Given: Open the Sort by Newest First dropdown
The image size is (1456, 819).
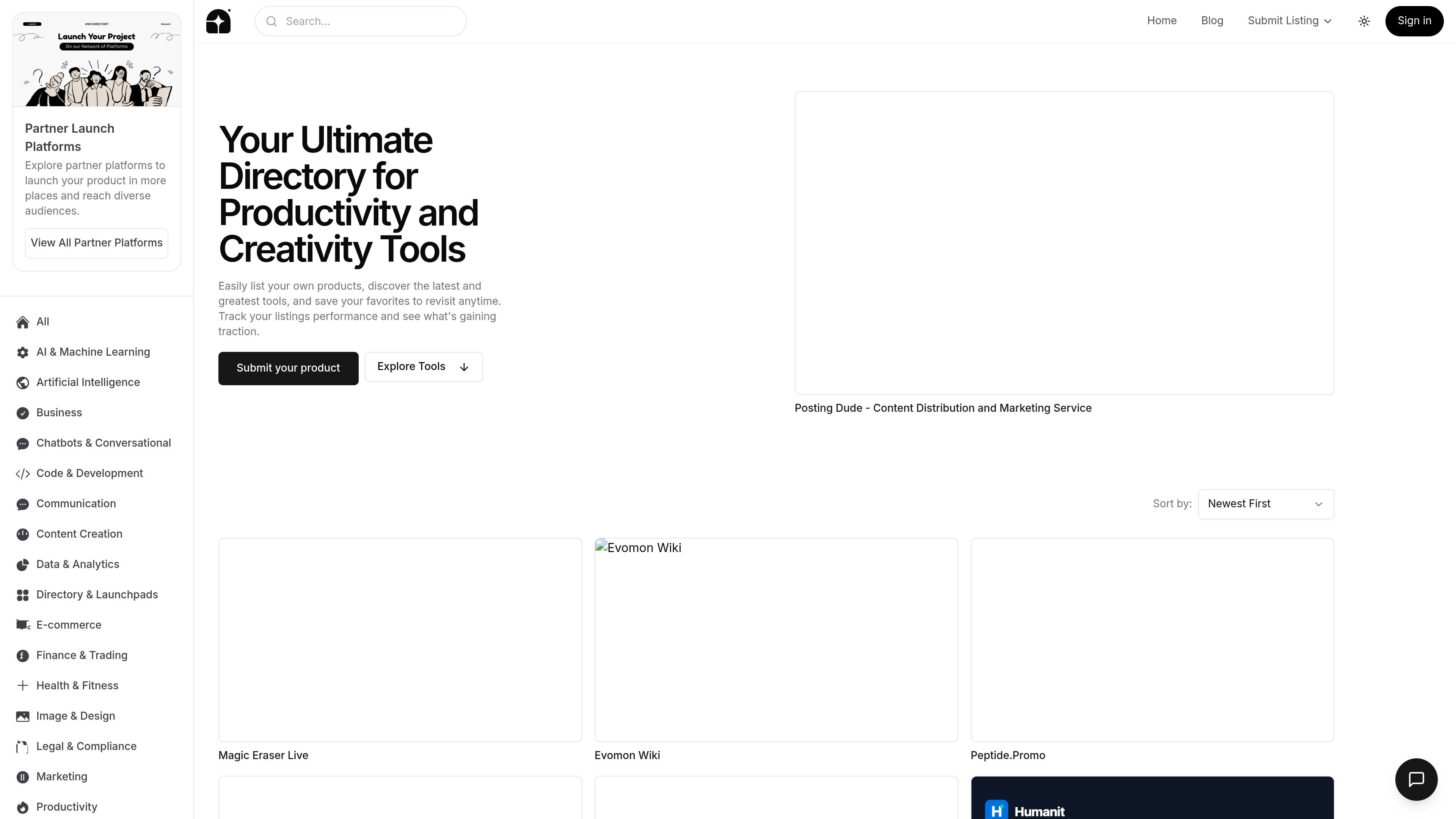Looking at the screenshot, I should tap(1266, 504).
